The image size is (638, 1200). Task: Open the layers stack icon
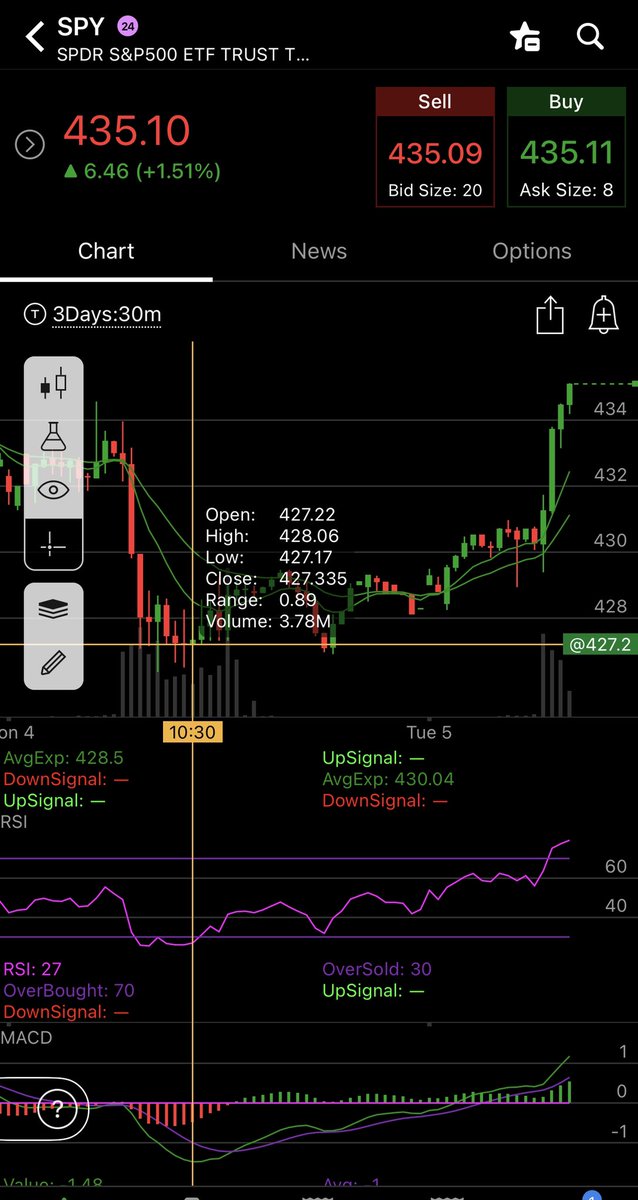[54, 609]
